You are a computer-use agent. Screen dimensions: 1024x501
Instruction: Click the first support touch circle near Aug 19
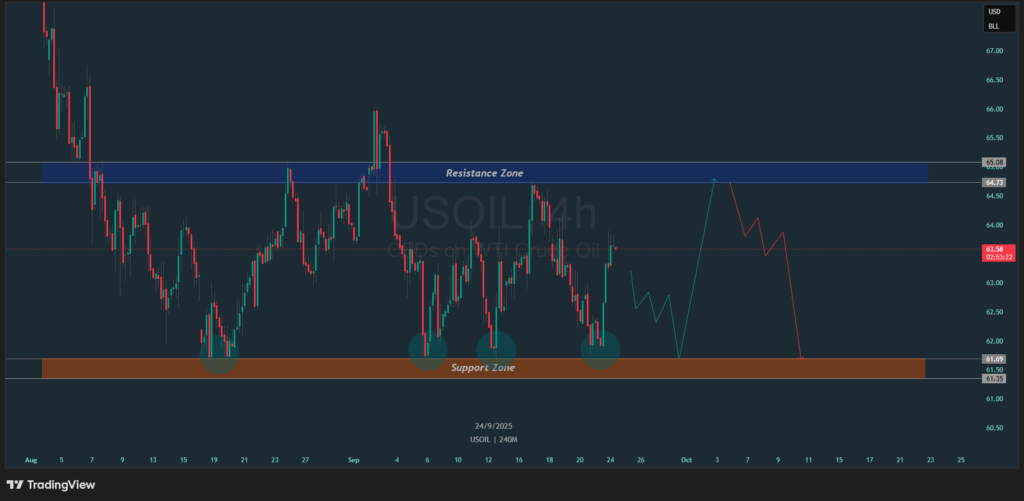coord(219,355)
